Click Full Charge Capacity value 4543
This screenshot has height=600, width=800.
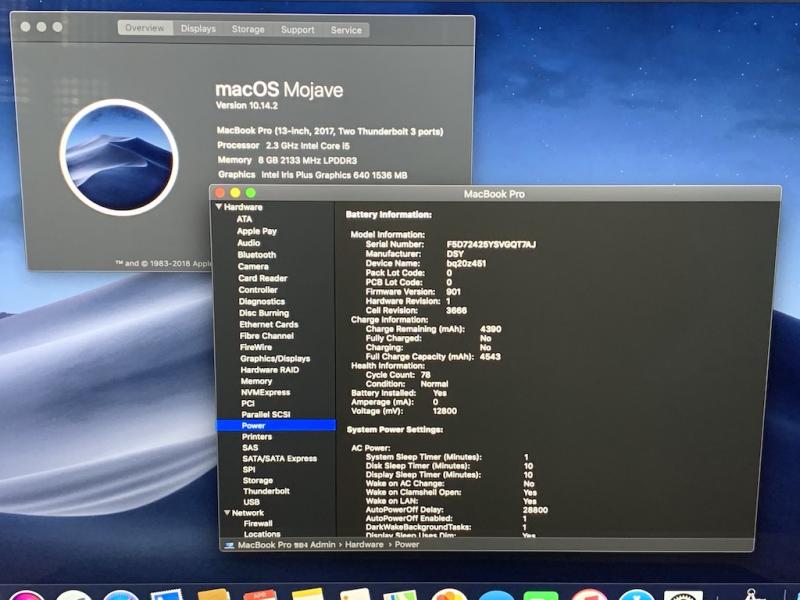pyautogui.click(x=490, y=357)
